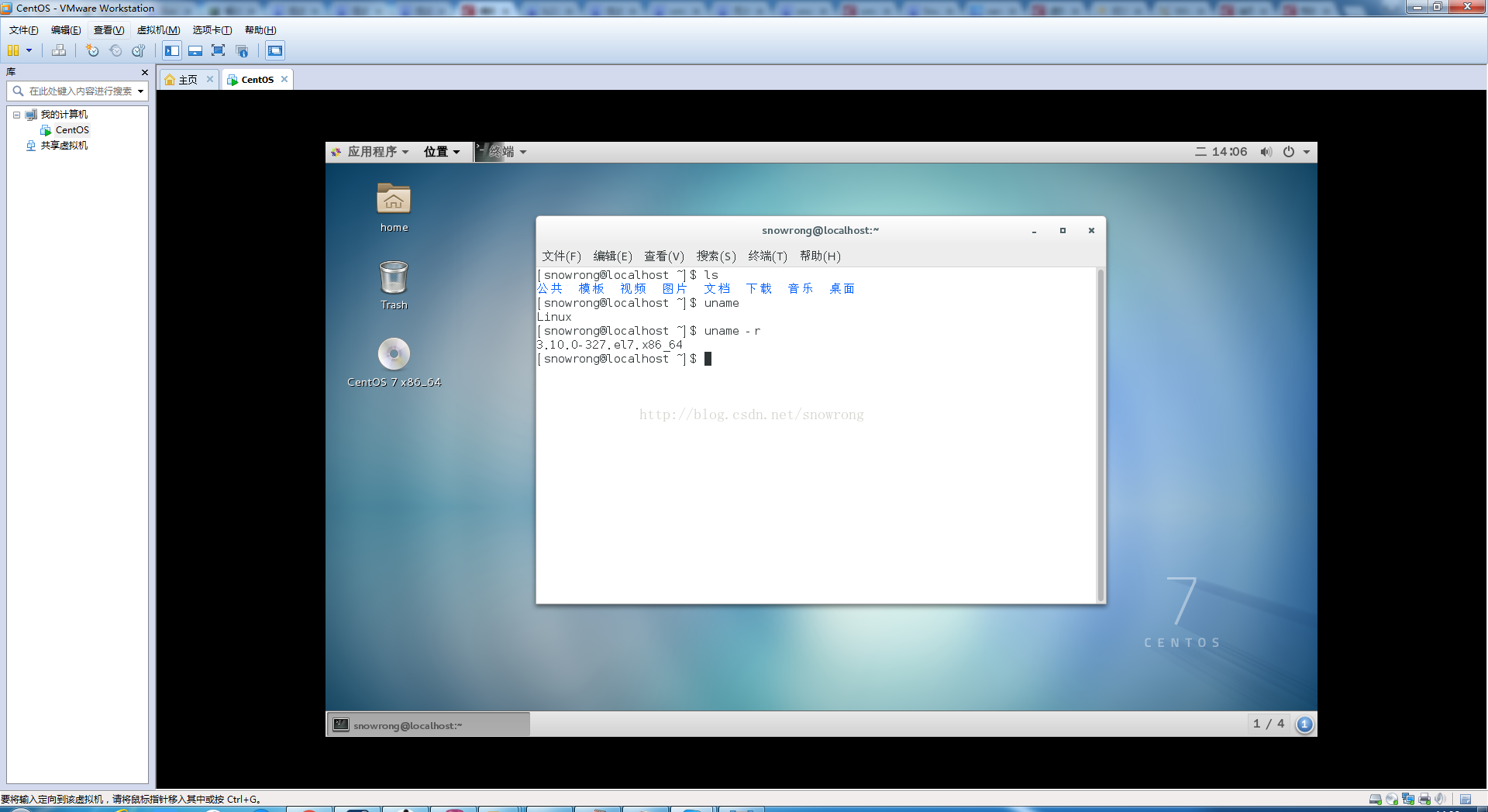
Task: Click the CD/DVD device status icon
Action: click(1392, 799)
